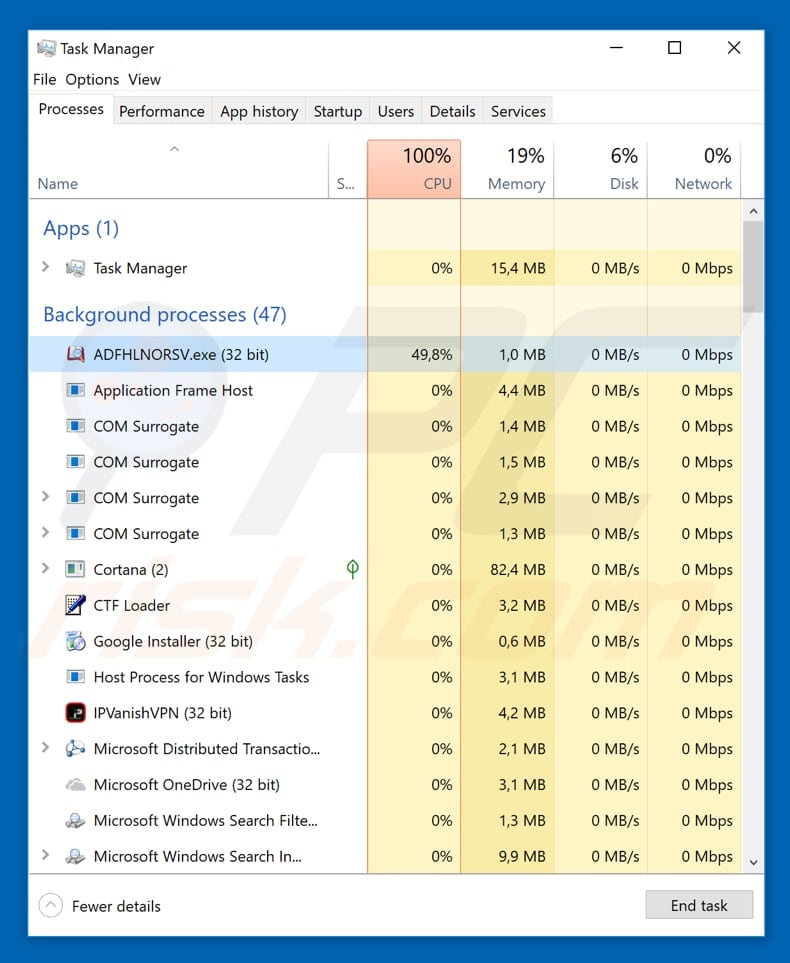Screen dimensions: 790x963
Task: Select COM Surrogate 1,4 MB row
Action: coord(385,426)
